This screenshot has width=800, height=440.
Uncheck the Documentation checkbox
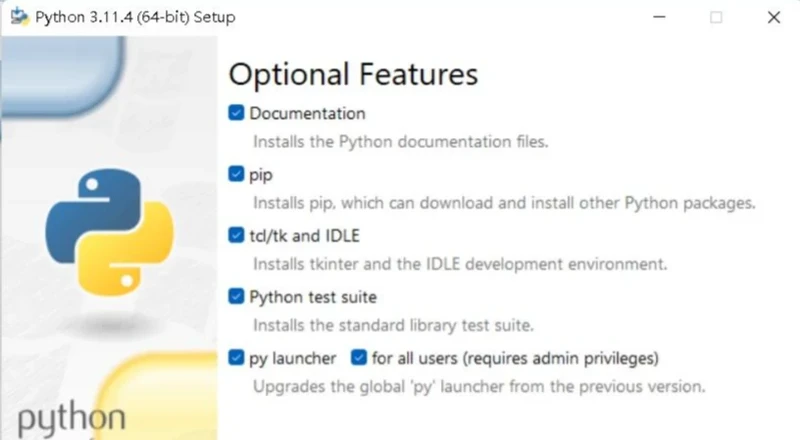point(236,113)
